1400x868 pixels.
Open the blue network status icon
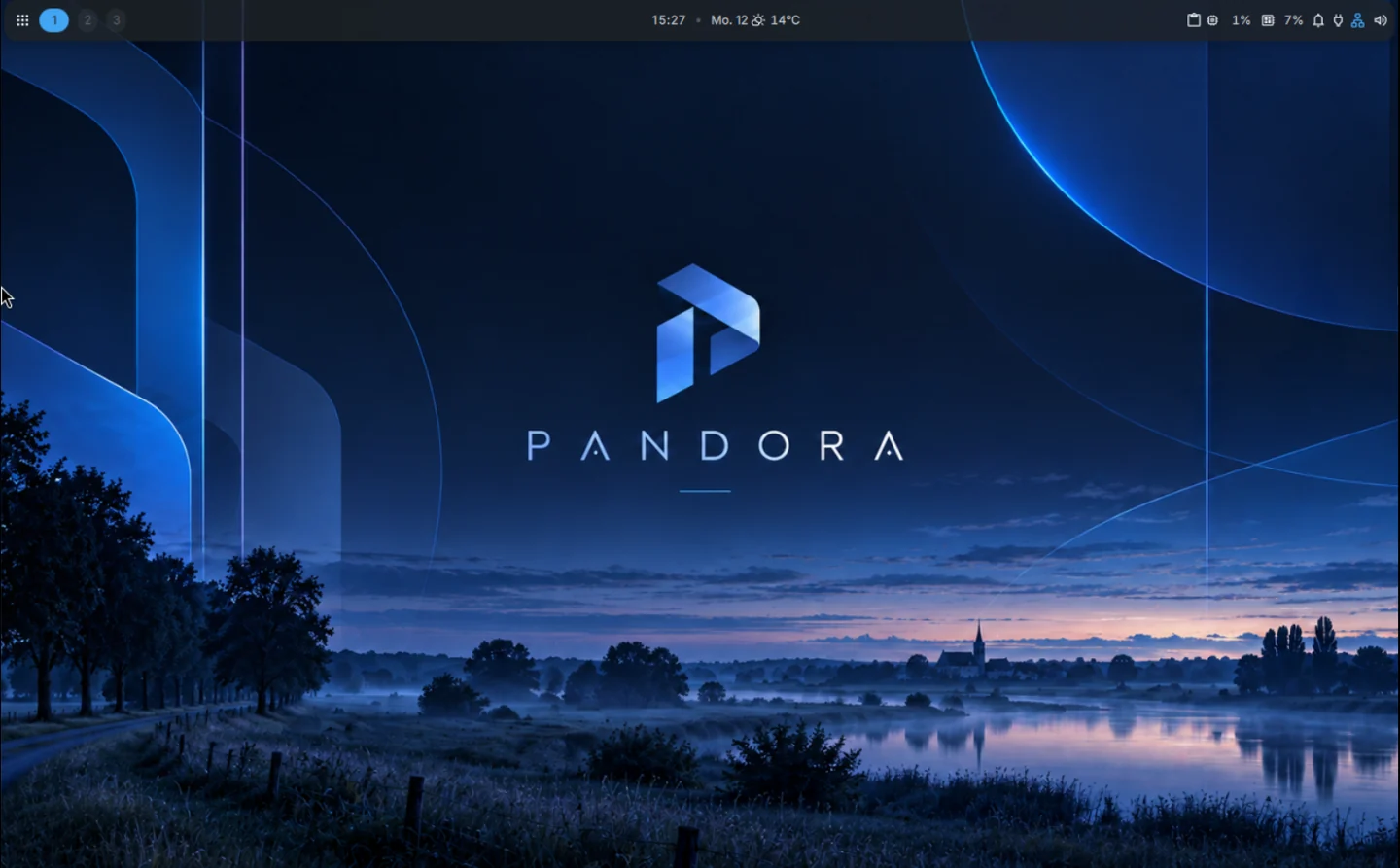[1358, 19]
